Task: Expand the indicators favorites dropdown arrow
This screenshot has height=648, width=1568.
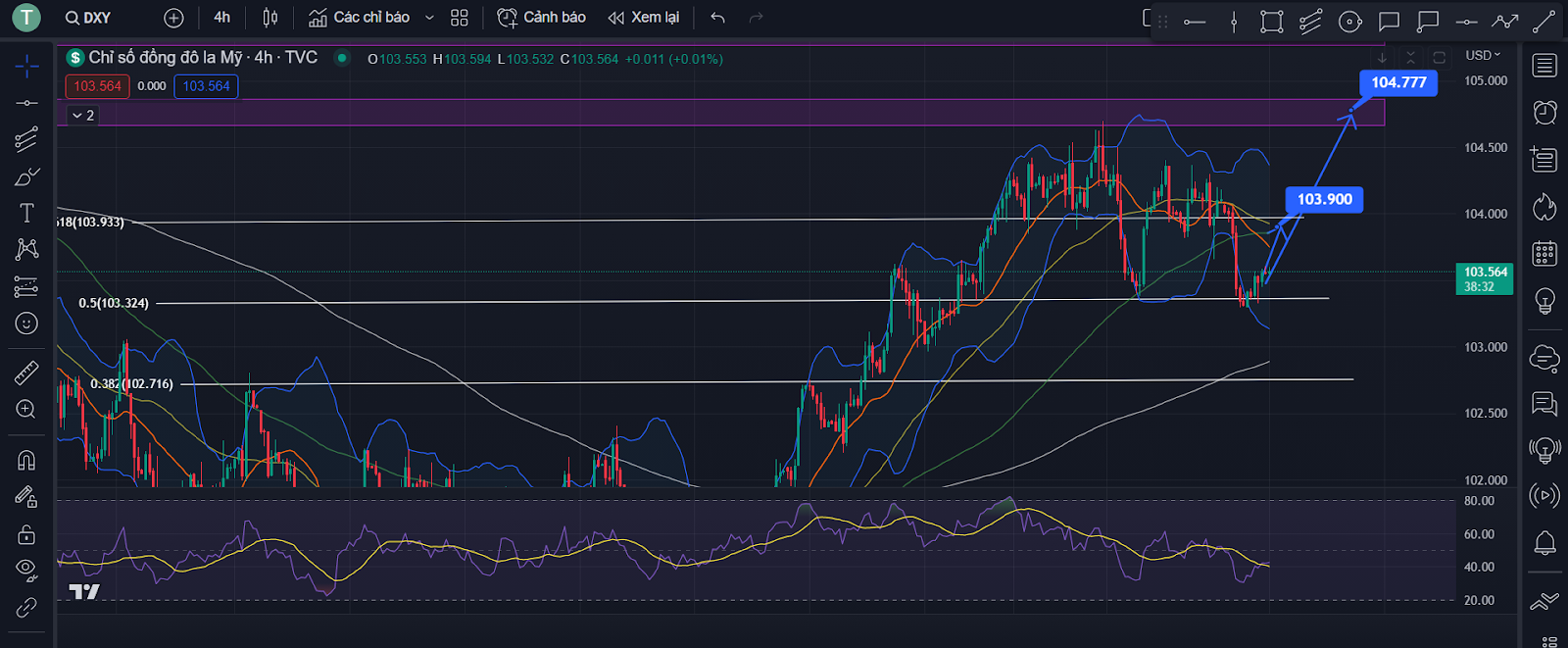Action: point(429,18)
